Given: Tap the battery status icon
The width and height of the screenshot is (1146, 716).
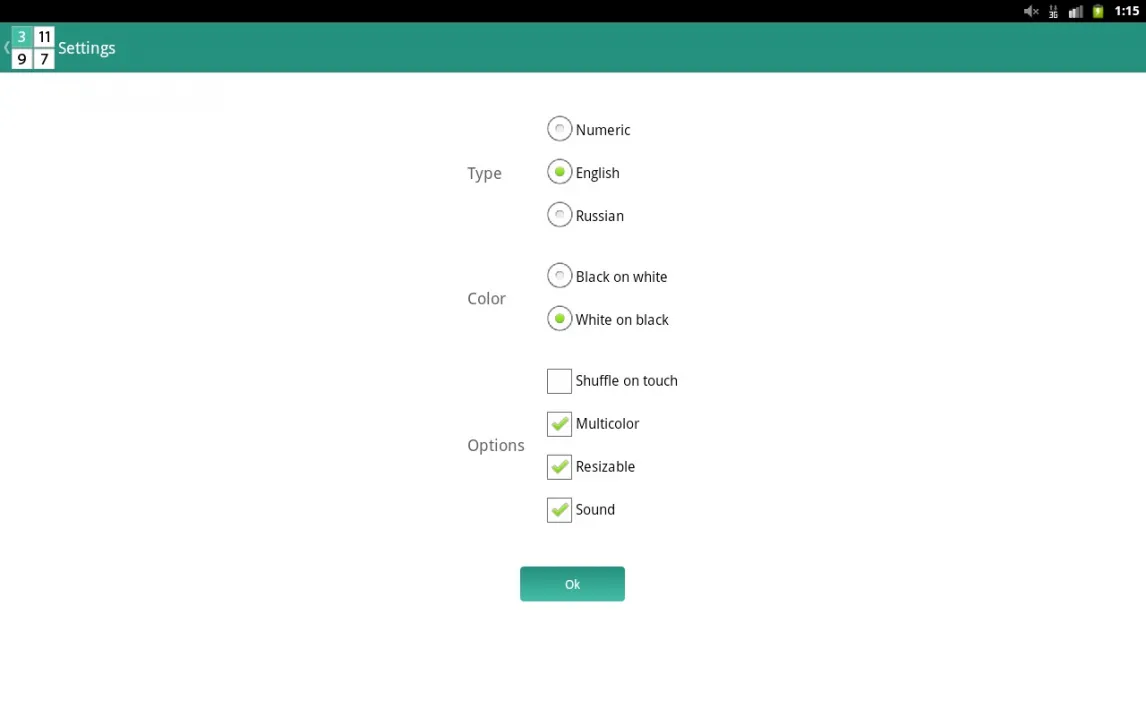Looking at the screenshot, I should click(x=1098, y=12).
